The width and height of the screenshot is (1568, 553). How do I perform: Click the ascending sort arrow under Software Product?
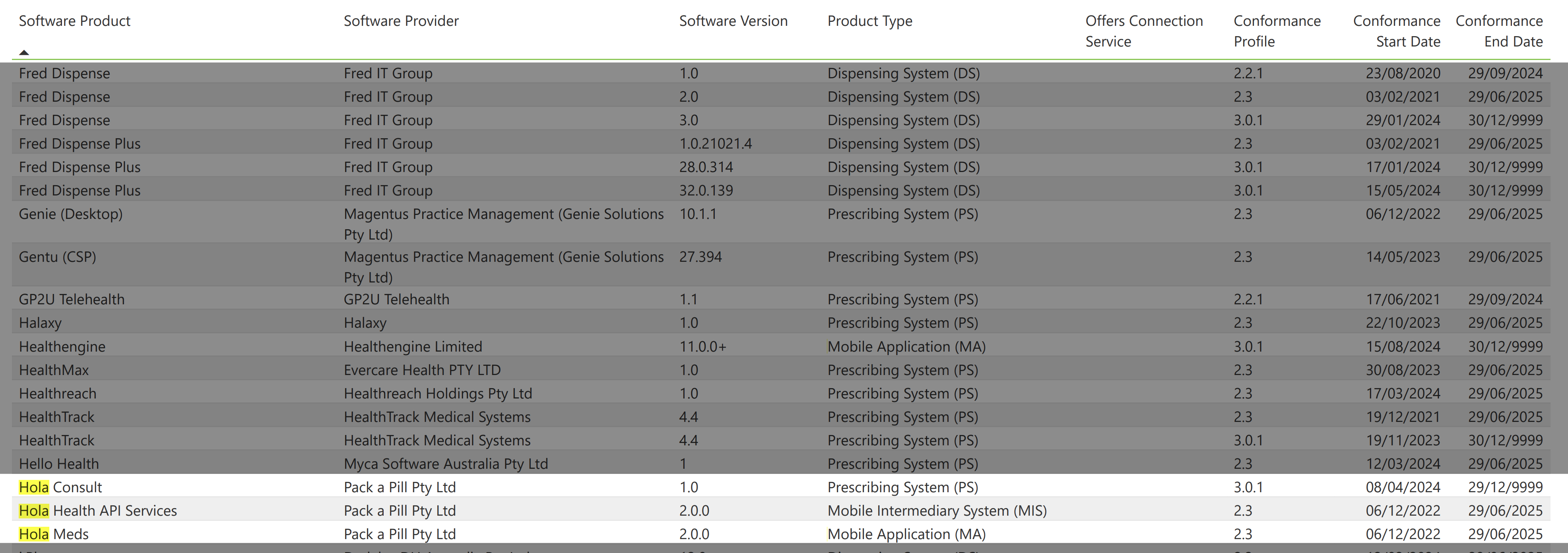coord(24,52)
